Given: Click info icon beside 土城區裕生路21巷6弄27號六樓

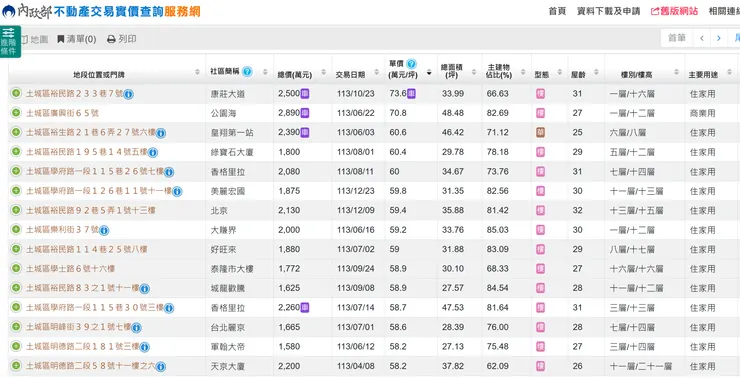Looking at the screenshot, I should click(x=160, y=133).
